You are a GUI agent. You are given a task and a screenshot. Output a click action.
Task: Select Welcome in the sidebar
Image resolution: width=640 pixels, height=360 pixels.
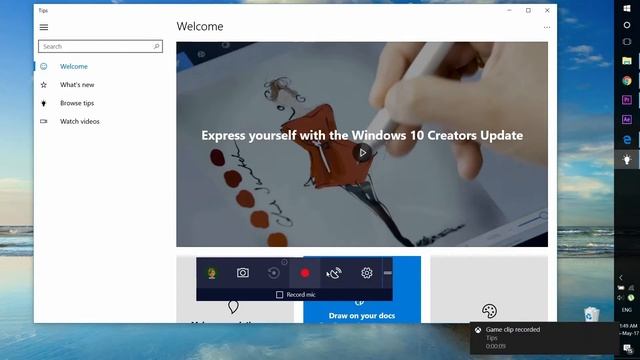coord(74,67)
